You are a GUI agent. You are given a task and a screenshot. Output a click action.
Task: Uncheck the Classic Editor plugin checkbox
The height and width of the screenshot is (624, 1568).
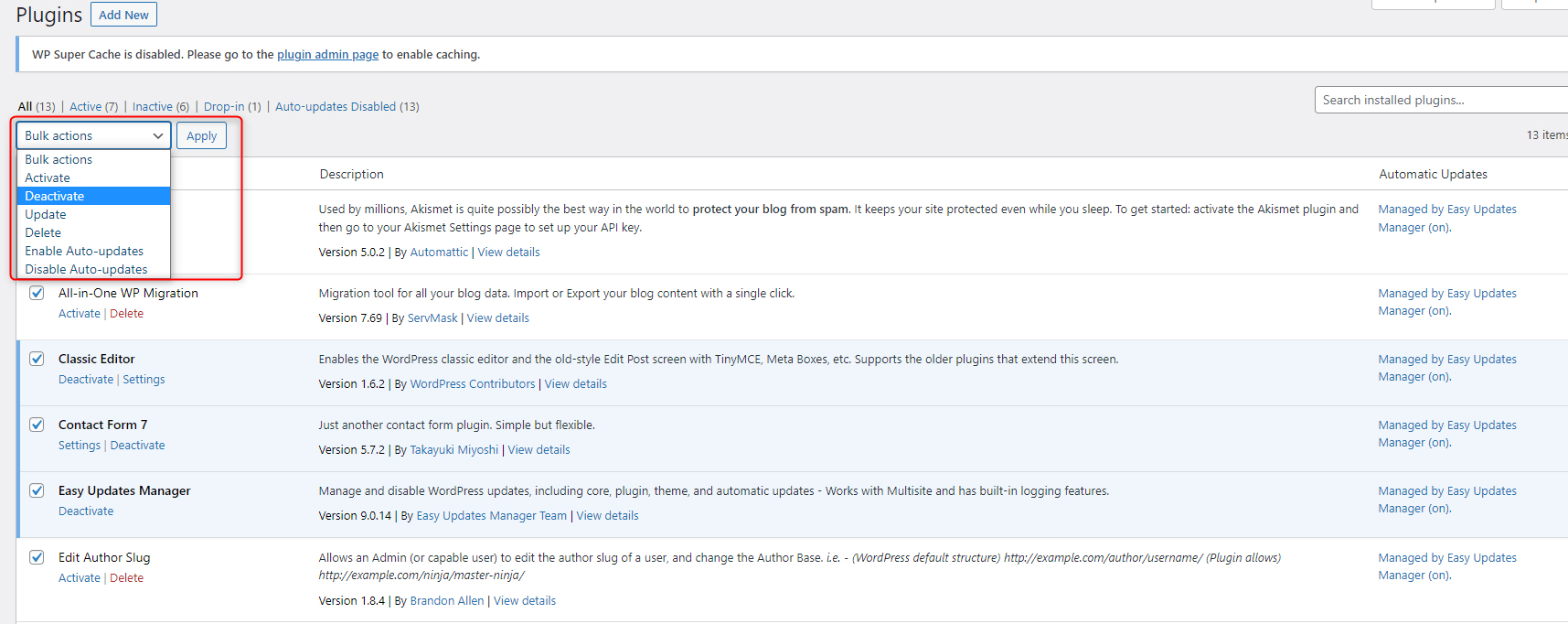pyautogui.click(x=37, y=359)
